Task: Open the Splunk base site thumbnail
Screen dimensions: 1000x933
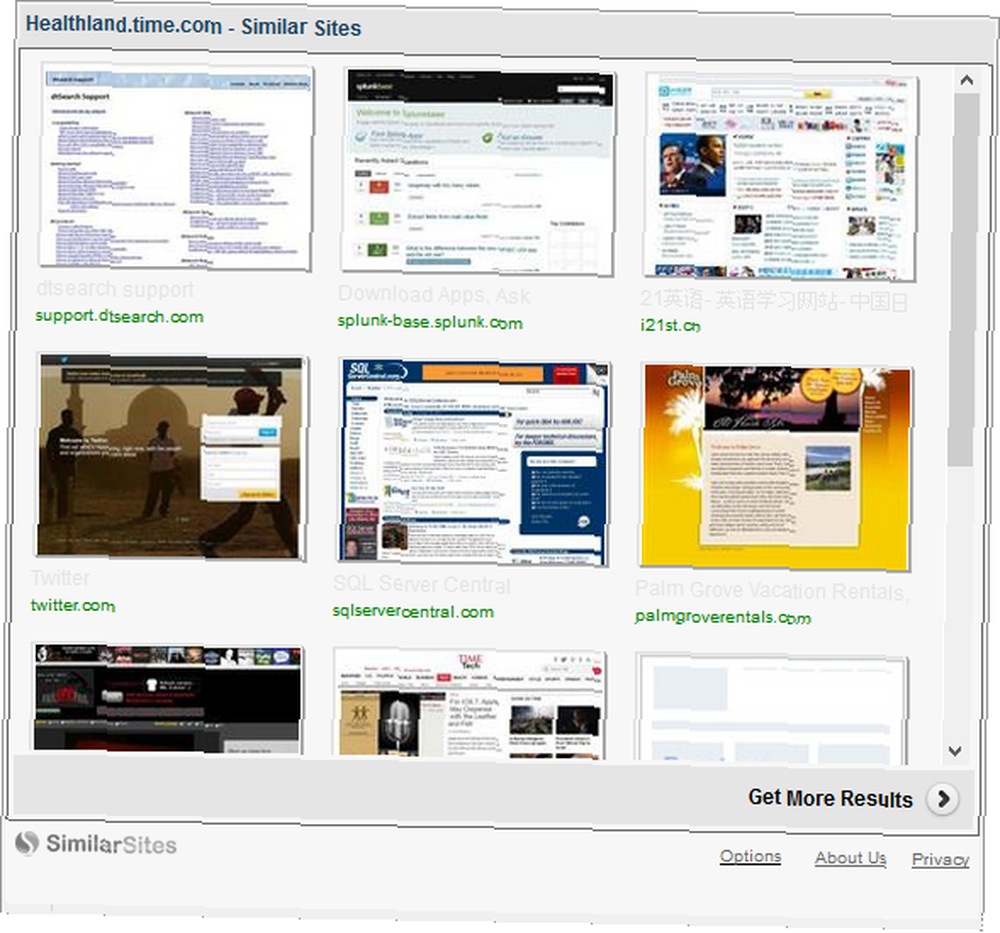Action: tap(478, 172)
